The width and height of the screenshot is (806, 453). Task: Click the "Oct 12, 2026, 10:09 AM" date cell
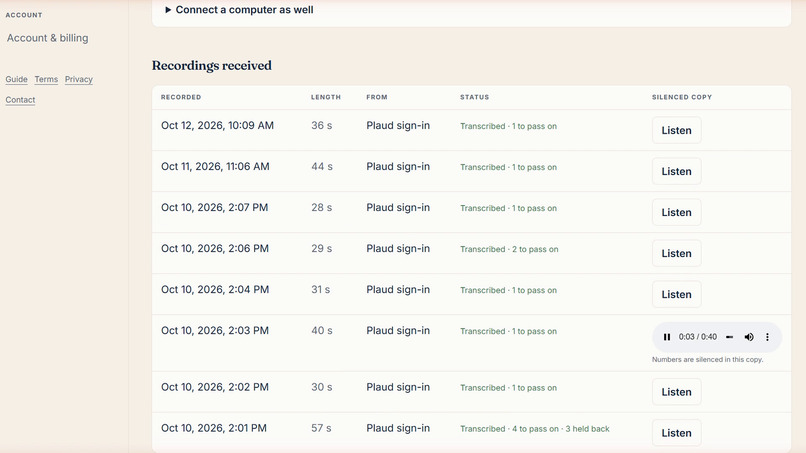click(217, 125)
